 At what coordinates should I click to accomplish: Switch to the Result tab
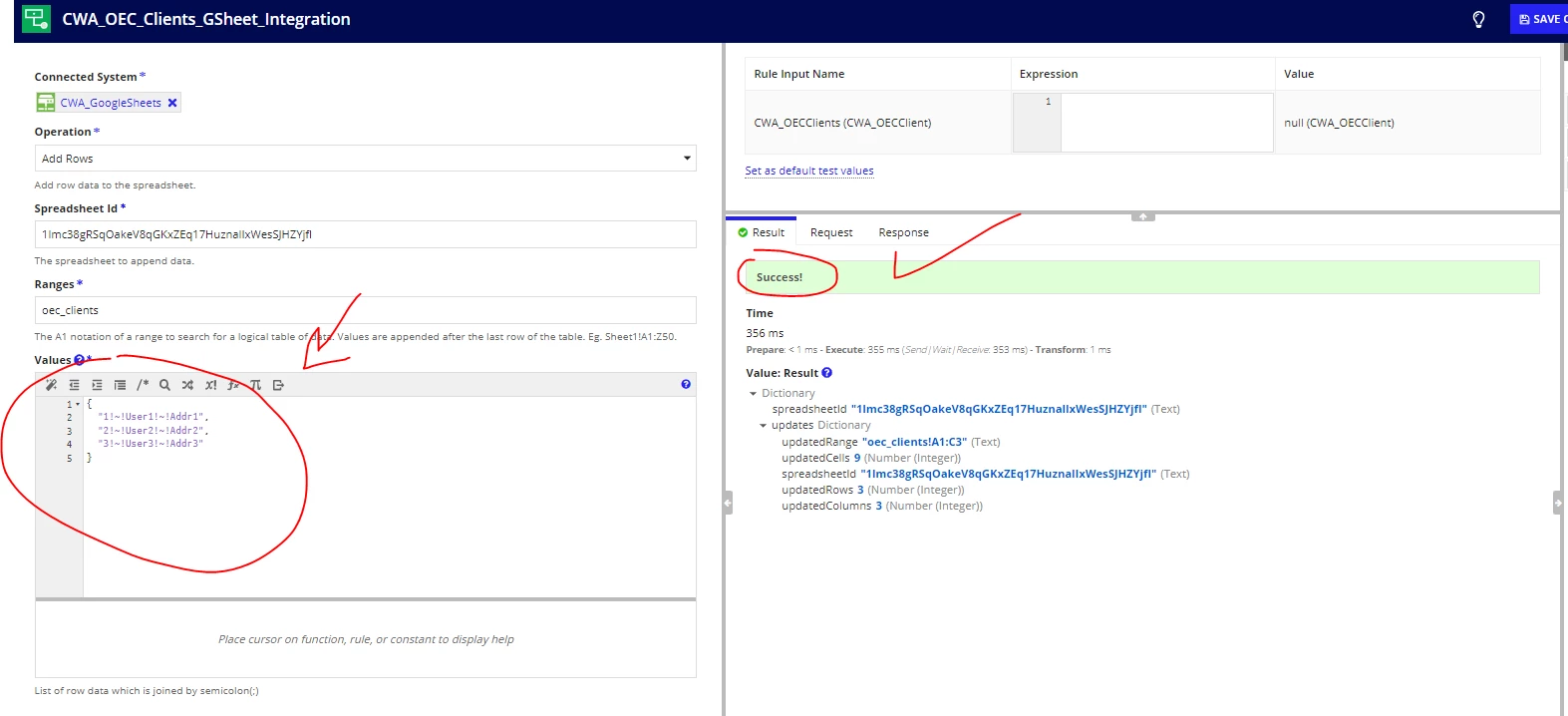pyautogui.click(x=762, y=232)
